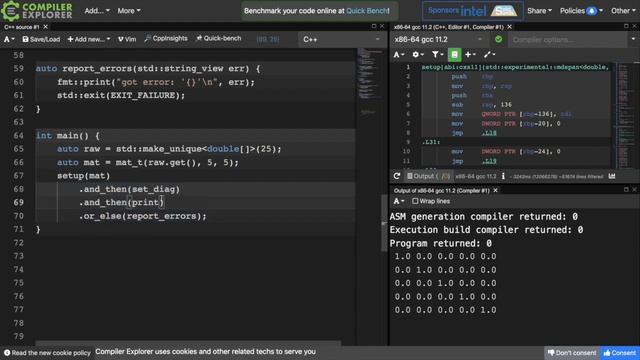Click 'EXIT_FAILURE' in source code
Viewport: 640px width, 360px height.
point(143,95)
